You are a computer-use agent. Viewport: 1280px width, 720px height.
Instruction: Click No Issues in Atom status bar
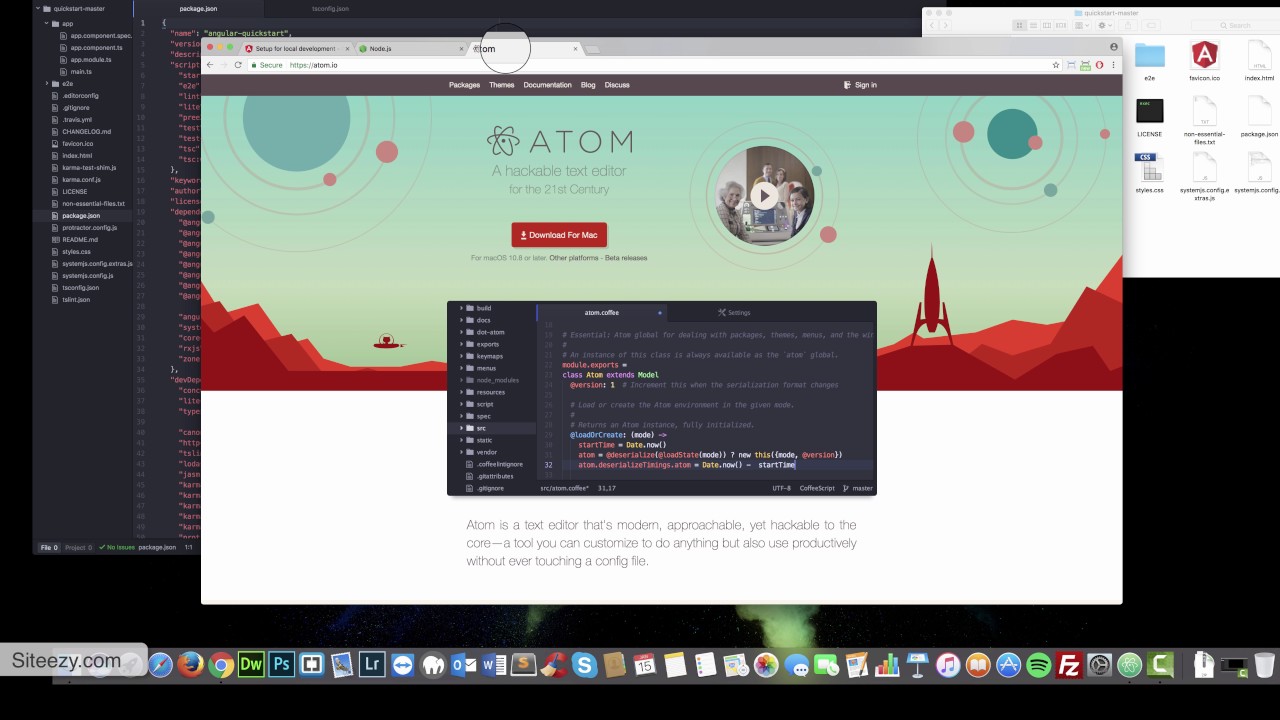click(x=116, y=547)
